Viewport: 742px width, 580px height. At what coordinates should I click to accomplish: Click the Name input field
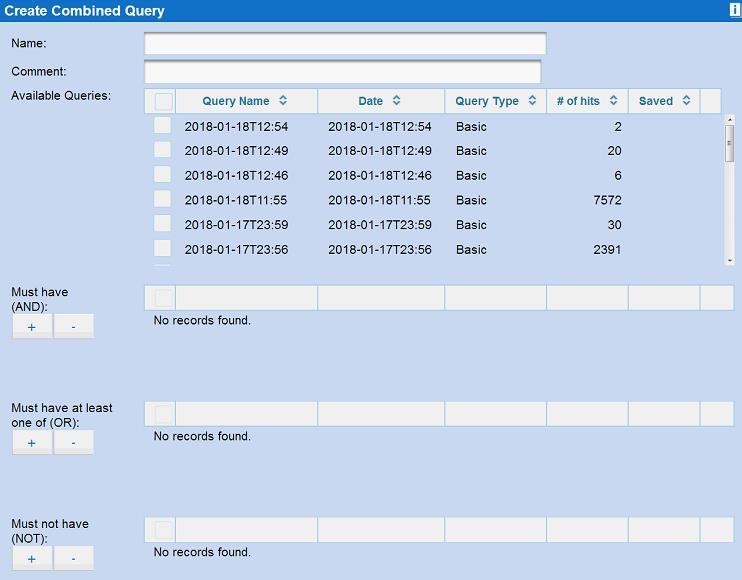[x=345, y=44]
